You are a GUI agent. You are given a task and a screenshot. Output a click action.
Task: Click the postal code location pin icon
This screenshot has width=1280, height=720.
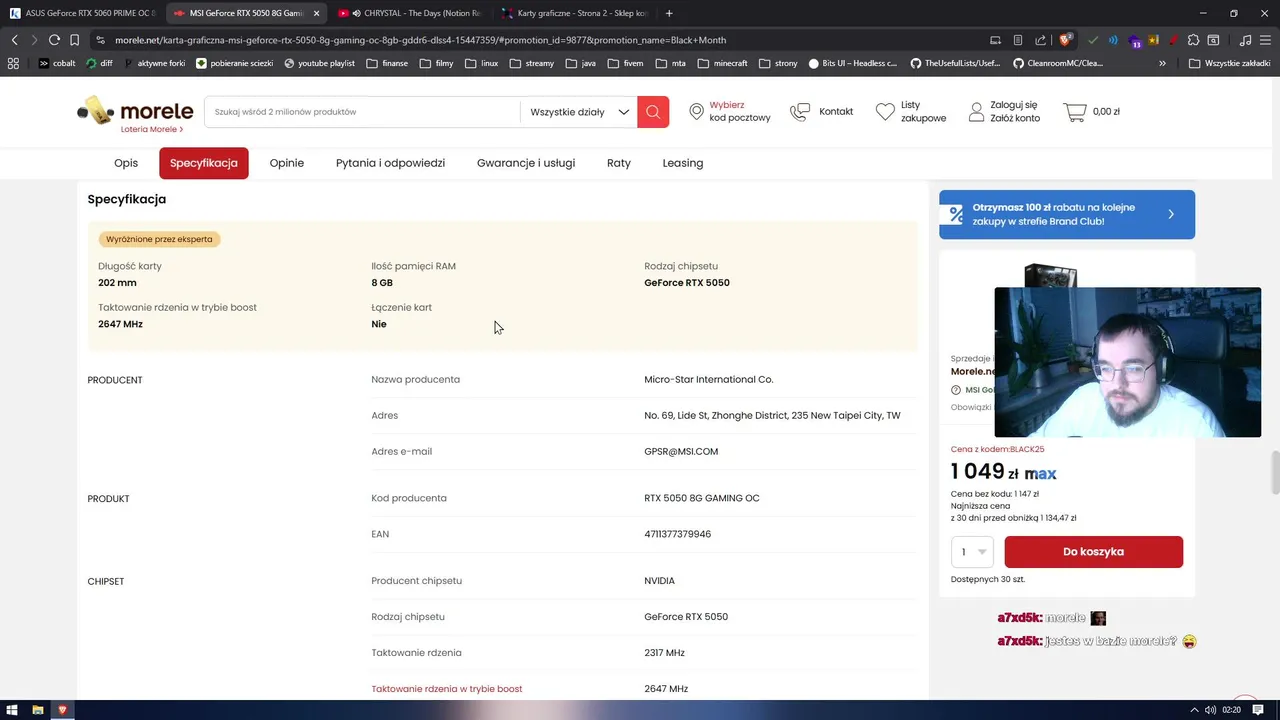point(696,112)
